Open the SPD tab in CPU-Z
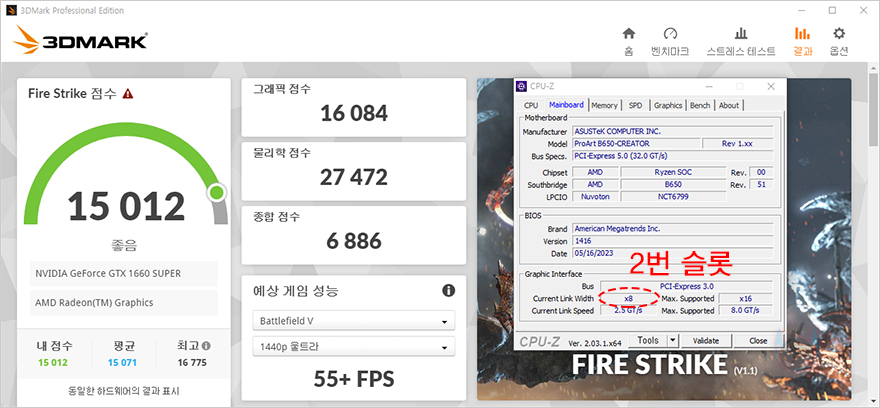The width and height of the screenshot is (880, 408). pos(635,105)
